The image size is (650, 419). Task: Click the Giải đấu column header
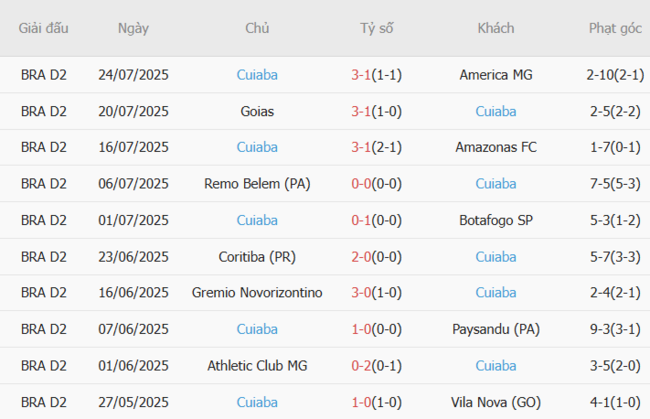tap(44, 28)
